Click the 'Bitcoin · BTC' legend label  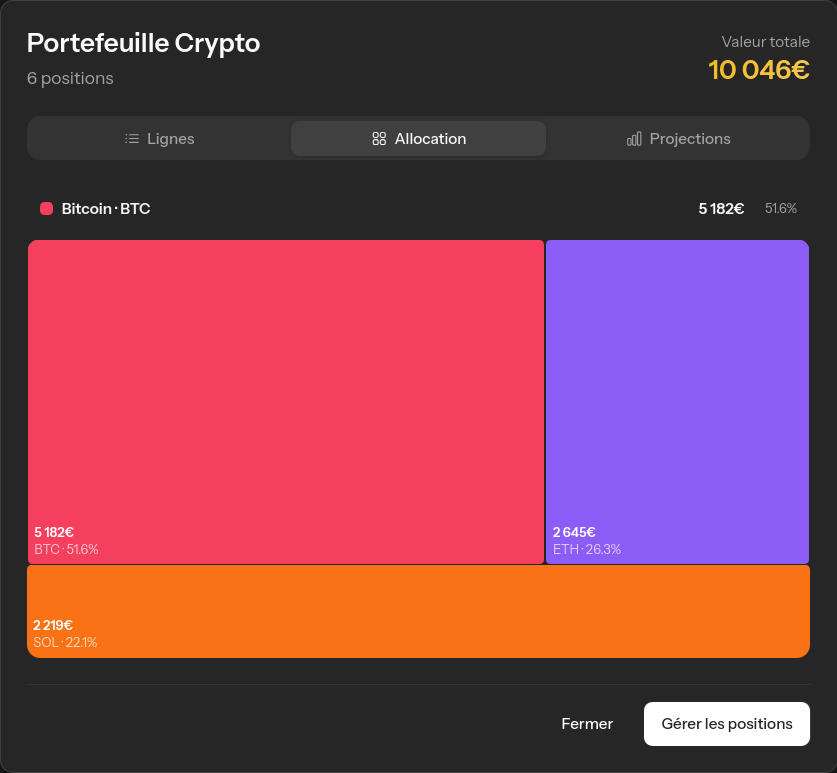[x=105, y=208]
